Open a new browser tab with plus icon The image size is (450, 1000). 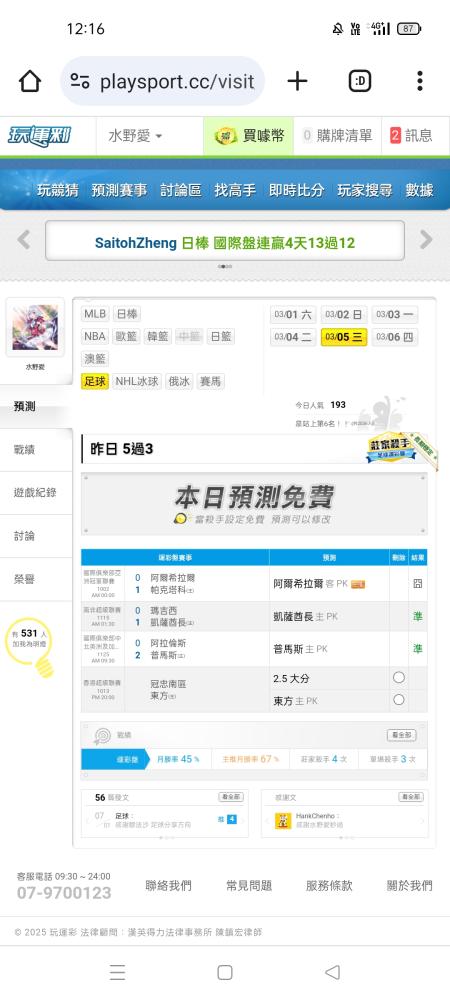[x=297, y=81]
